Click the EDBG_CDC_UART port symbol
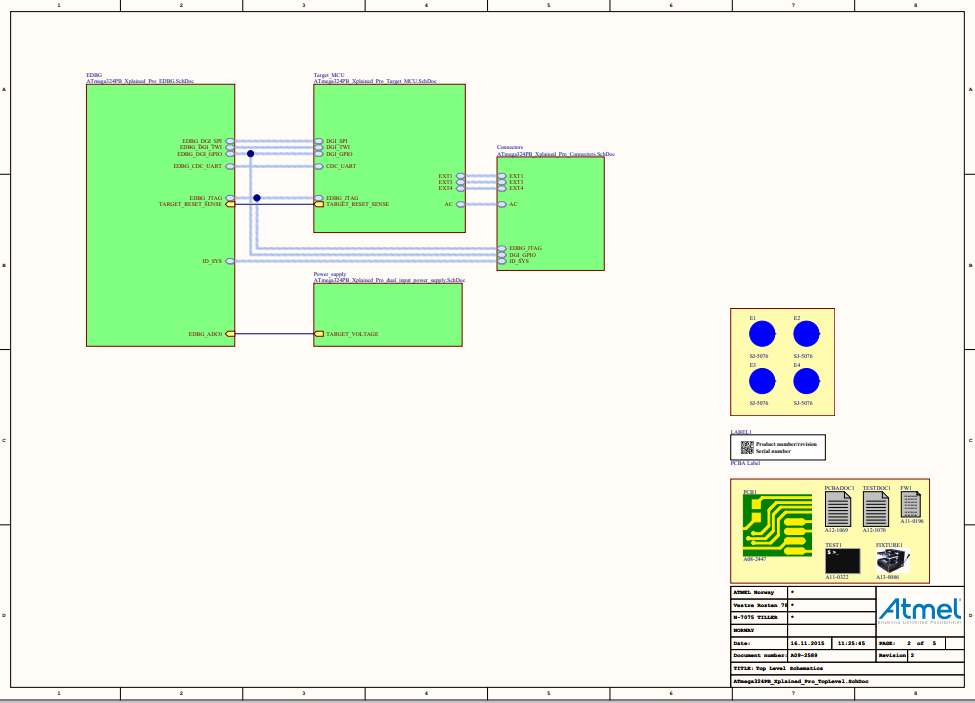Screen dimensions: 975x703 230,167
